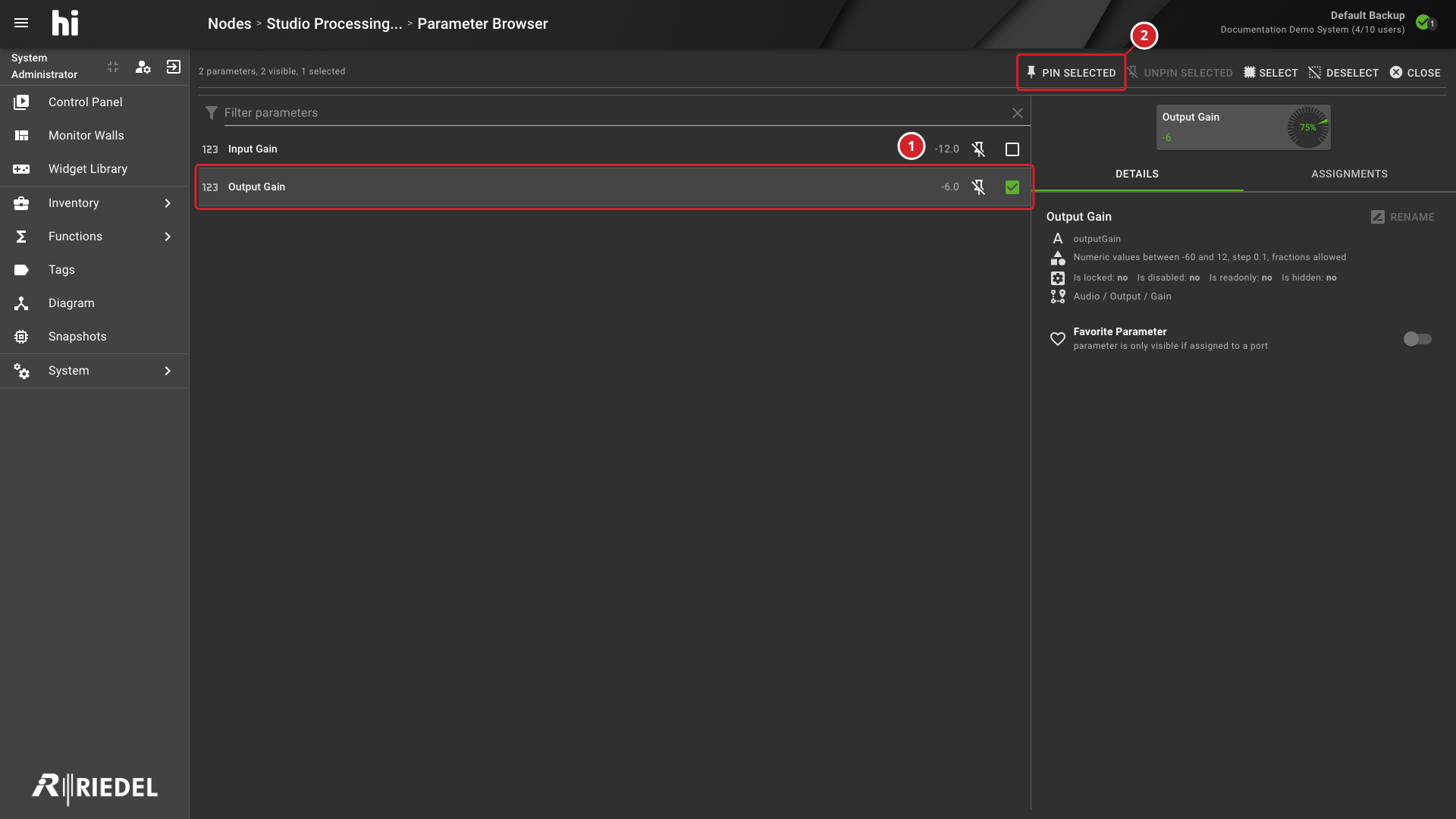The height and width of the screenshot is (819, 1456).
Task: Click the Rename button
Action: coord(1403,217)
